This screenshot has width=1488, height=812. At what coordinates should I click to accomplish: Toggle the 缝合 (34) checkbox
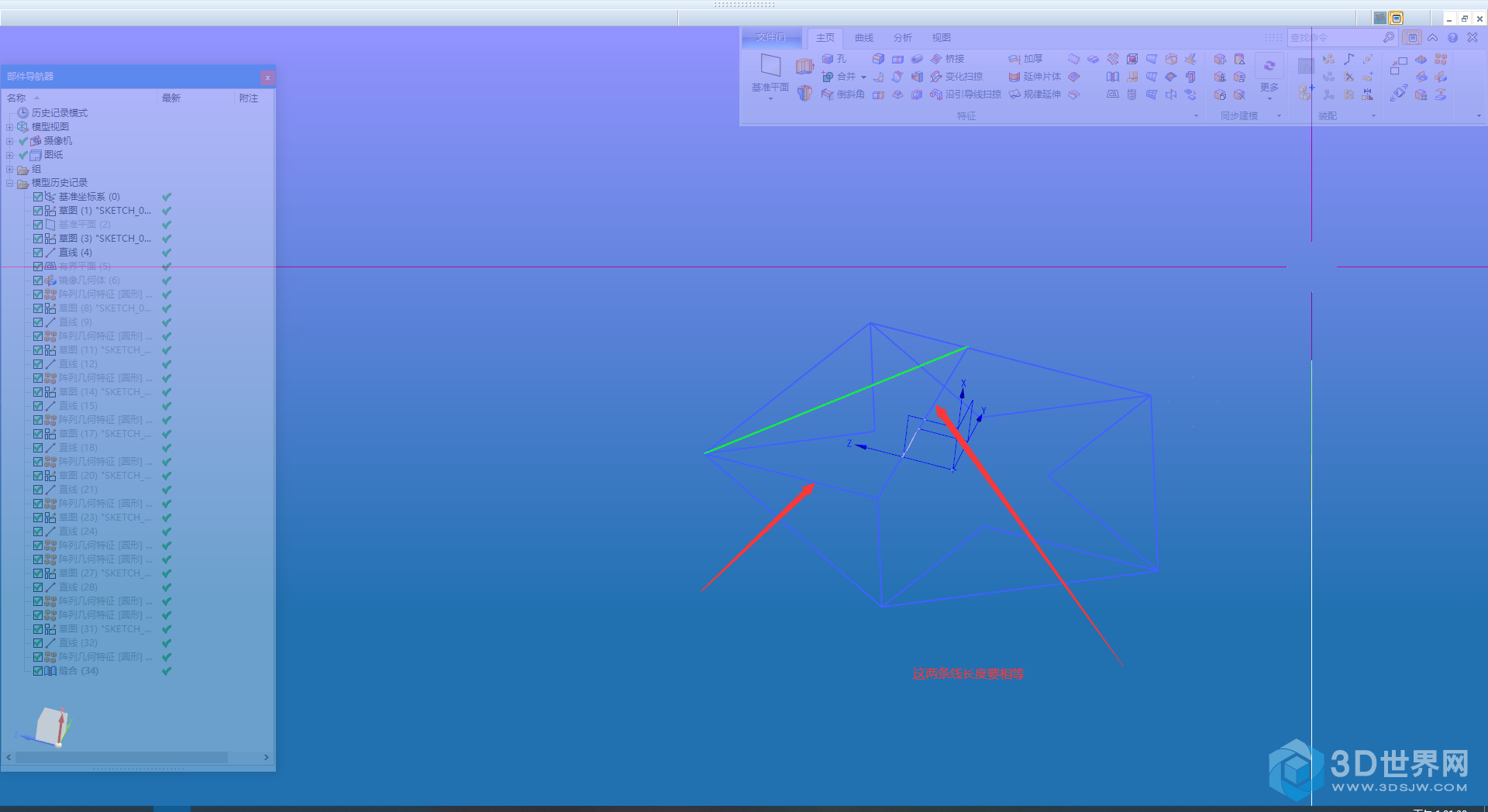(37, 671)
